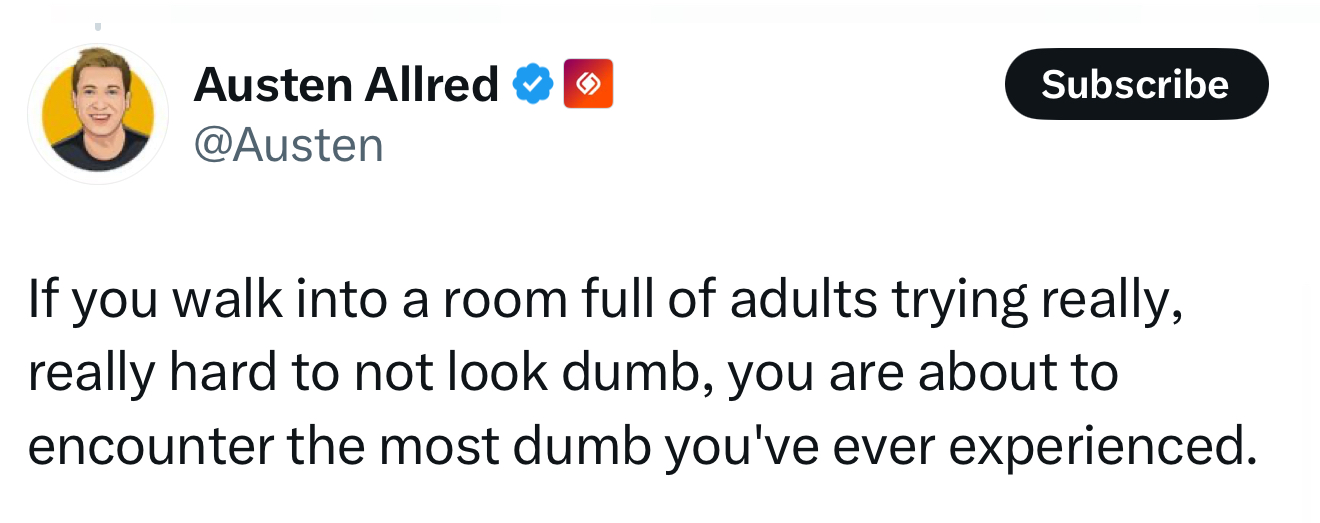This screenshot has width=1320, height=523.
Task: Click the word "look" in the tweet
Action: tap(475, 372)
